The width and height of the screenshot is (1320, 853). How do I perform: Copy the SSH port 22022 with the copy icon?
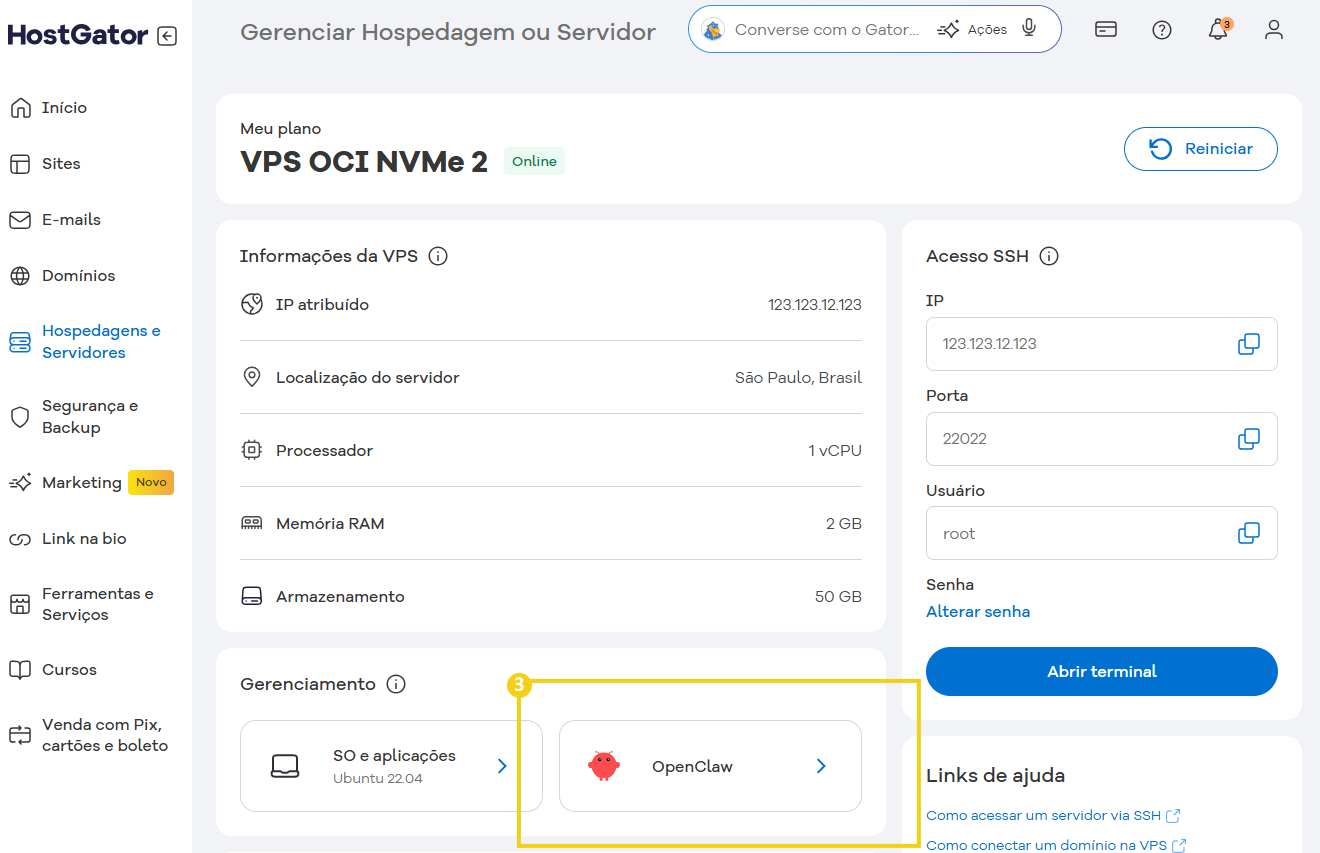pyautogui.click(x=1247, y=438)
